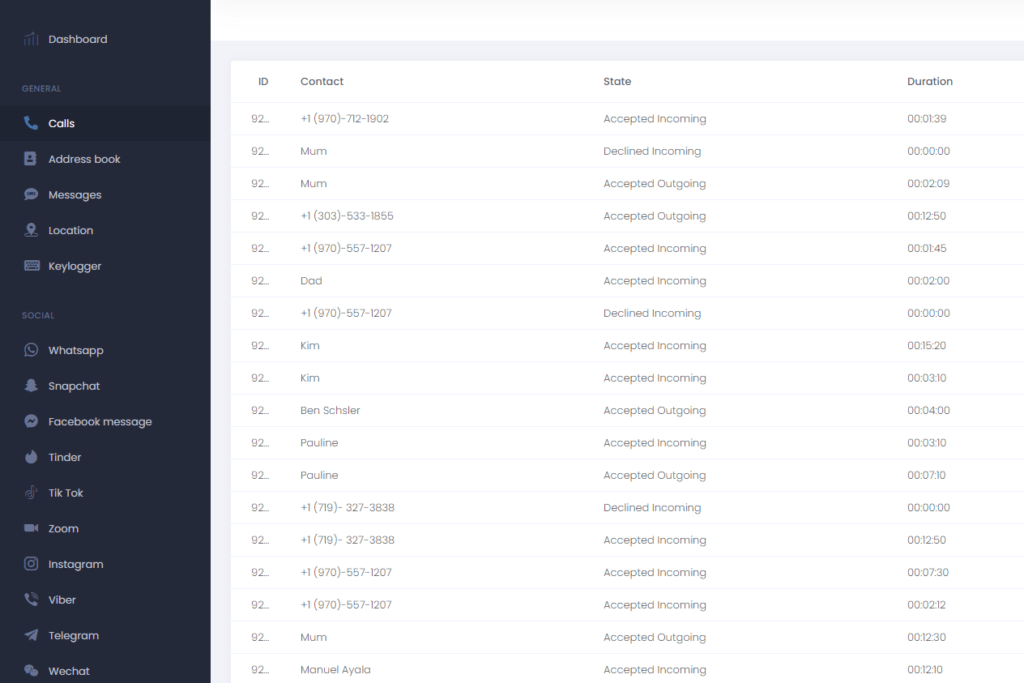
Task: Open the Telegram sidebar label
Action: [x=73, y=635]
